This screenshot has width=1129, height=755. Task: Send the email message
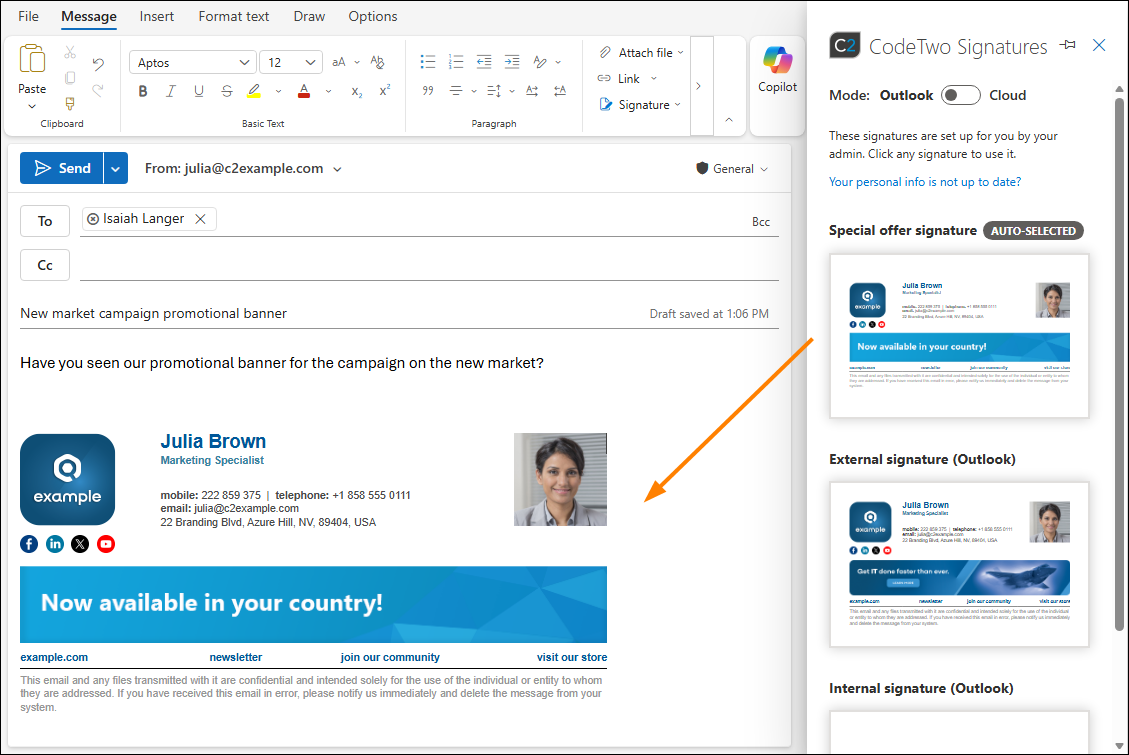click(x=62, y=168)
